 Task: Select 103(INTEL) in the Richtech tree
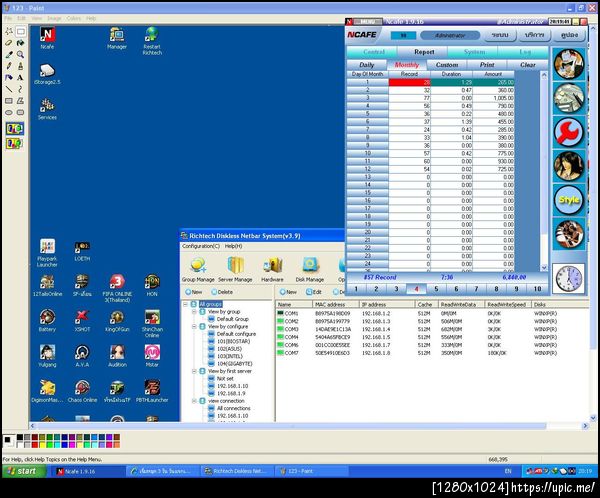tap(230, 356)
